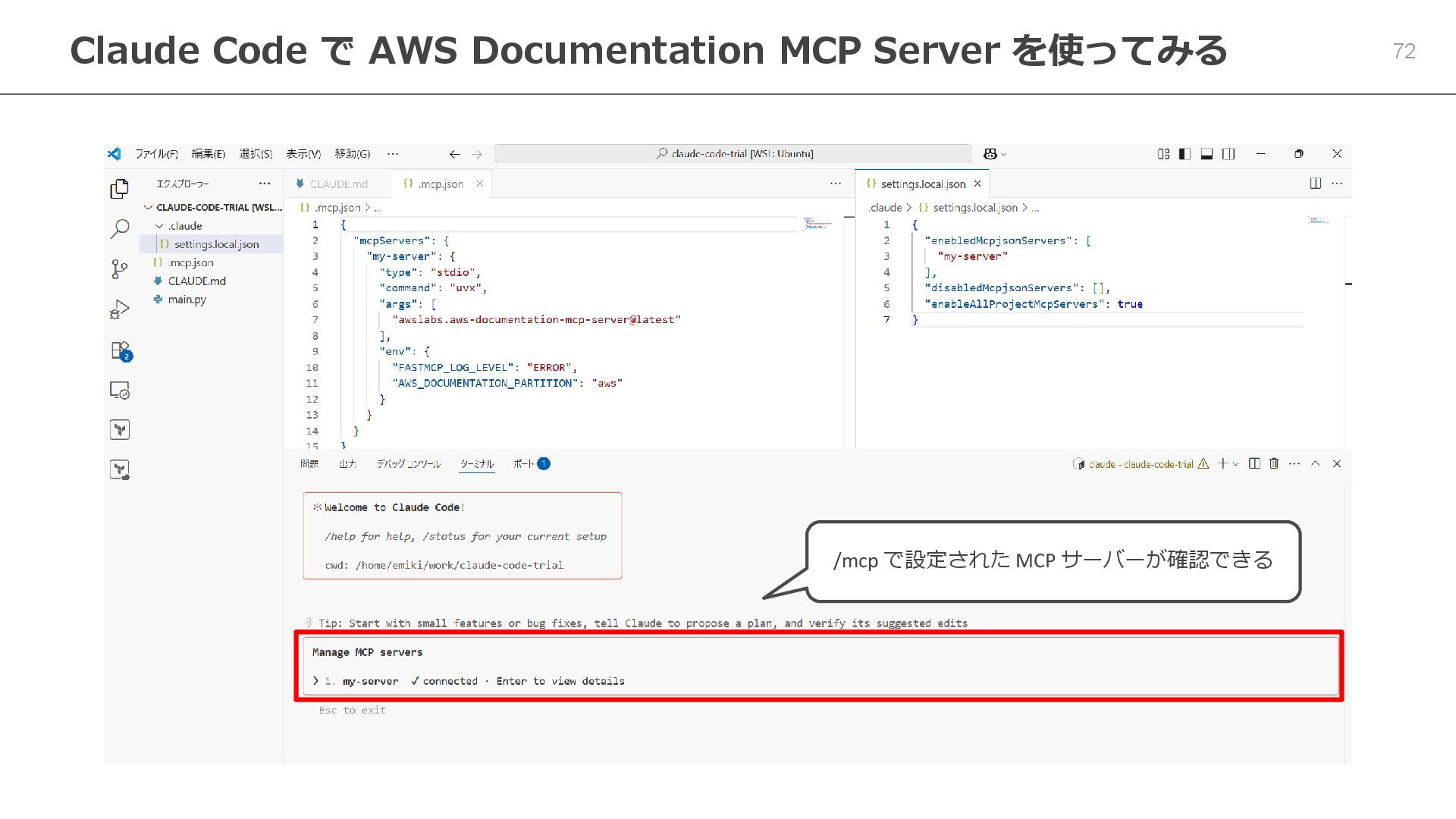Open Explorer panel more actions menu

coord(264,184)
